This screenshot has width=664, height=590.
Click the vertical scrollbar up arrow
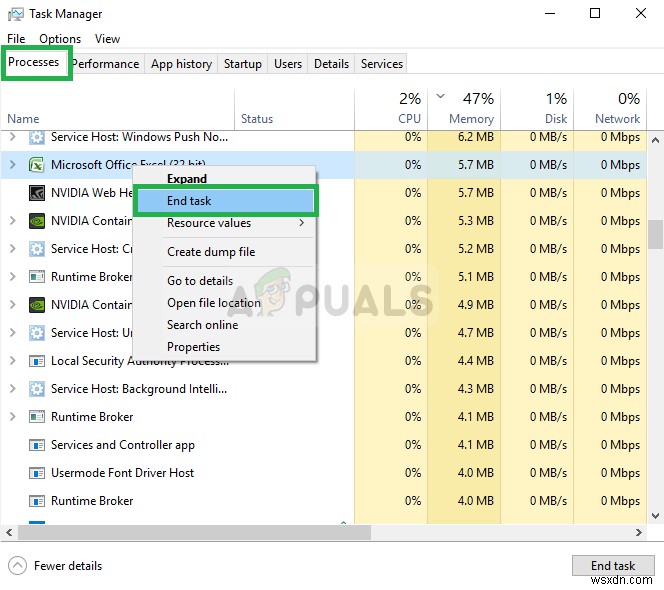655,140
